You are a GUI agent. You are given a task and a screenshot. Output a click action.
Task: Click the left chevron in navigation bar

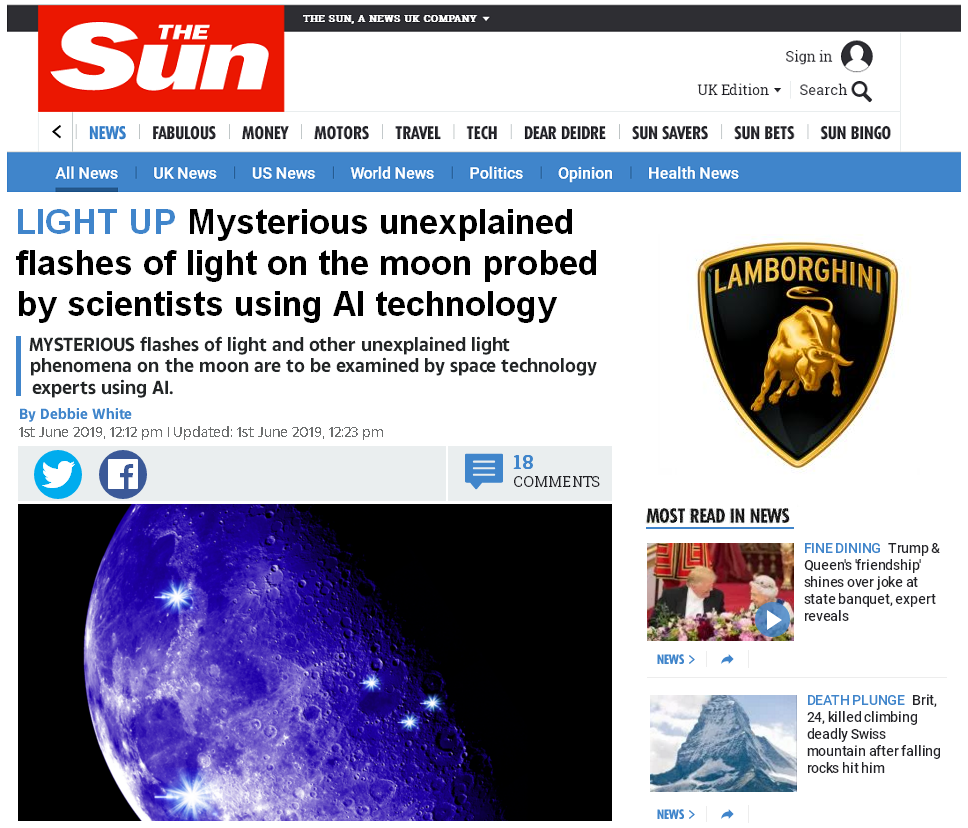(57, 132)
